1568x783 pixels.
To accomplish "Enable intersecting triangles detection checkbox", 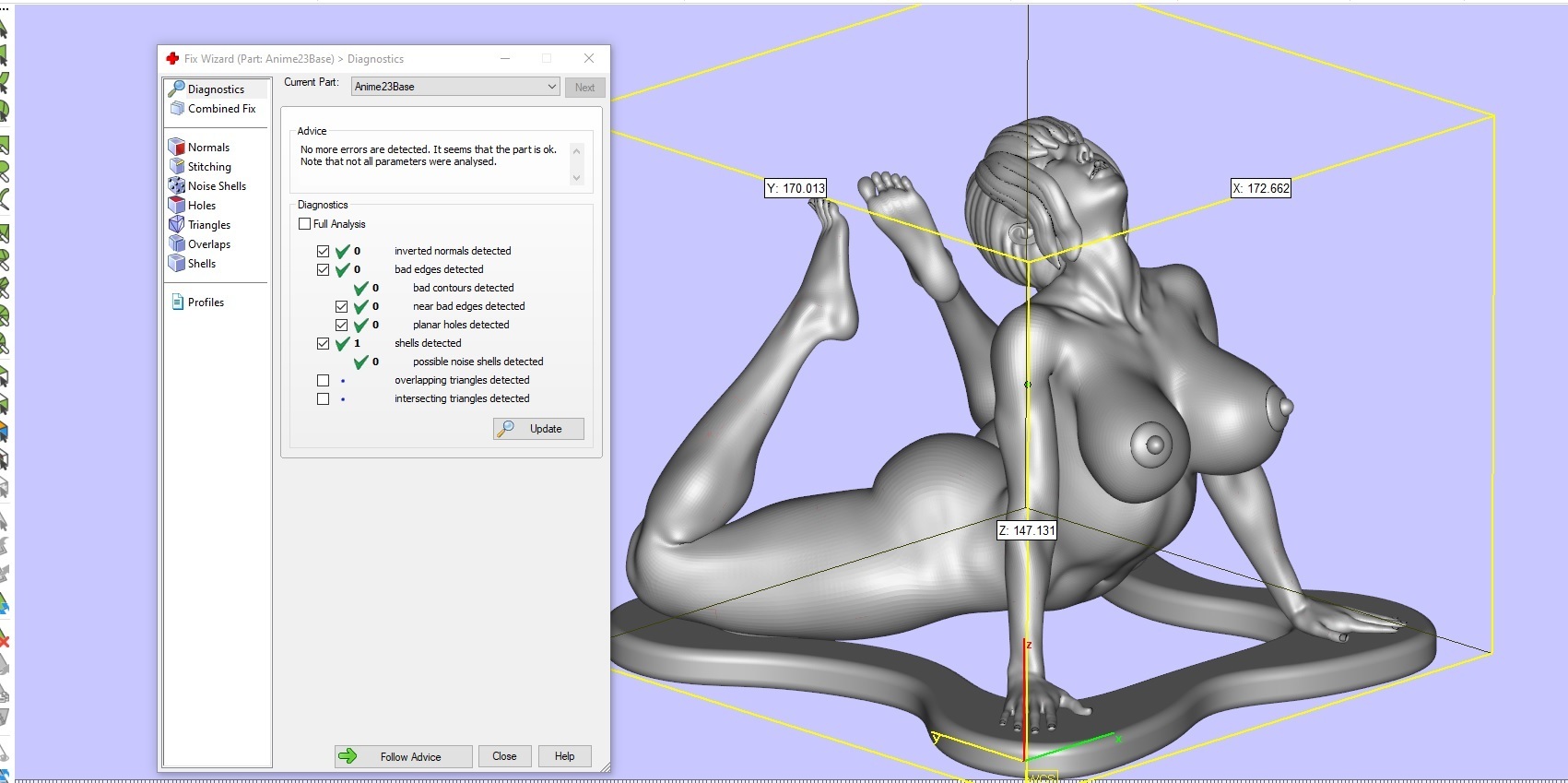I will tap(323, 398).
